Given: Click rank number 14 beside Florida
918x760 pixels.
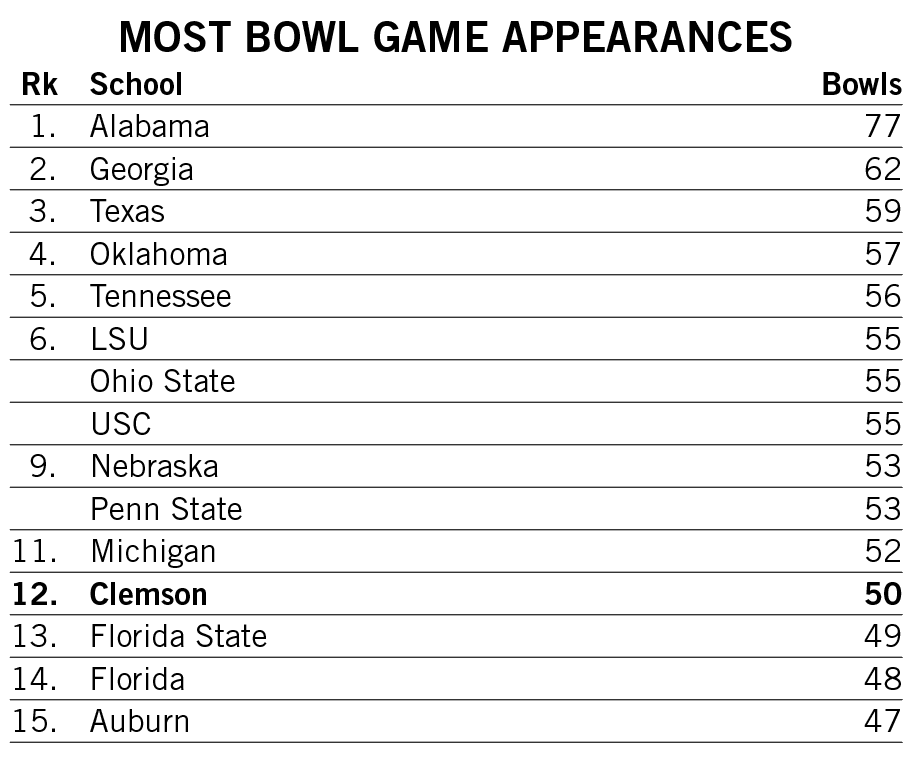Looking at the screenshot, I should pyautogui.click(x=35, y=679).
